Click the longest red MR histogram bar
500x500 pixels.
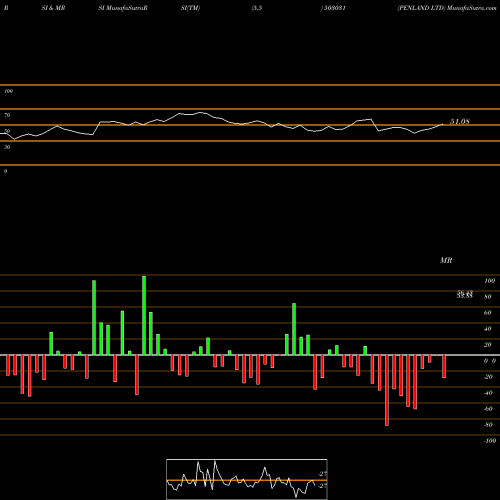pos(387,390)
